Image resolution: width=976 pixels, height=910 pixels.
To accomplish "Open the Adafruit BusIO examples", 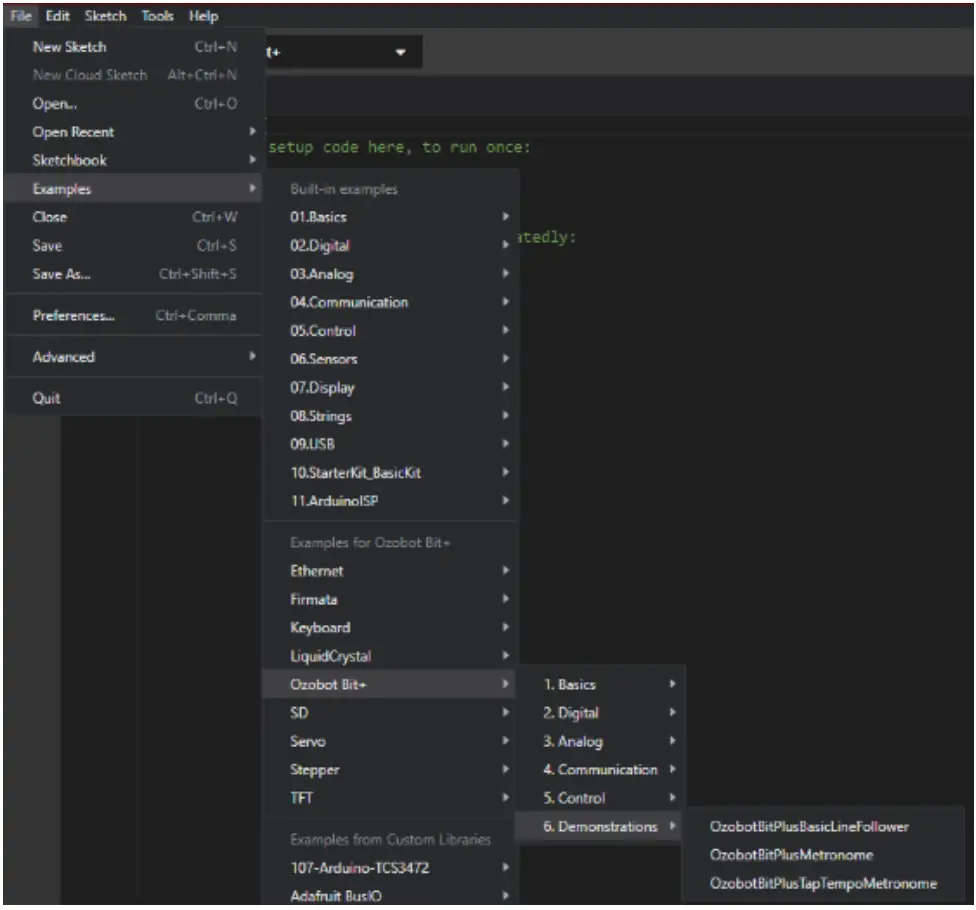I will point(392,896).
